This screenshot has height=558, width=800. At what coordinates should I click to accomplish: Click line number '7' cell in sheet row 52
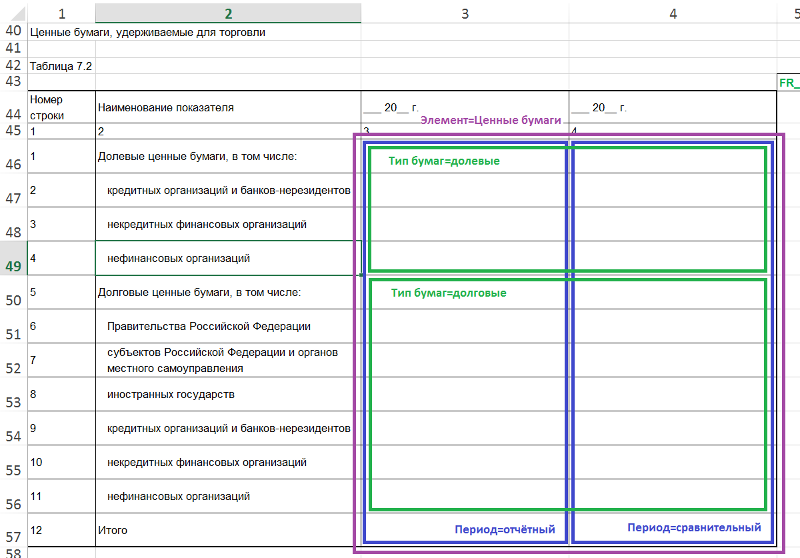click(x=61, y=360)
